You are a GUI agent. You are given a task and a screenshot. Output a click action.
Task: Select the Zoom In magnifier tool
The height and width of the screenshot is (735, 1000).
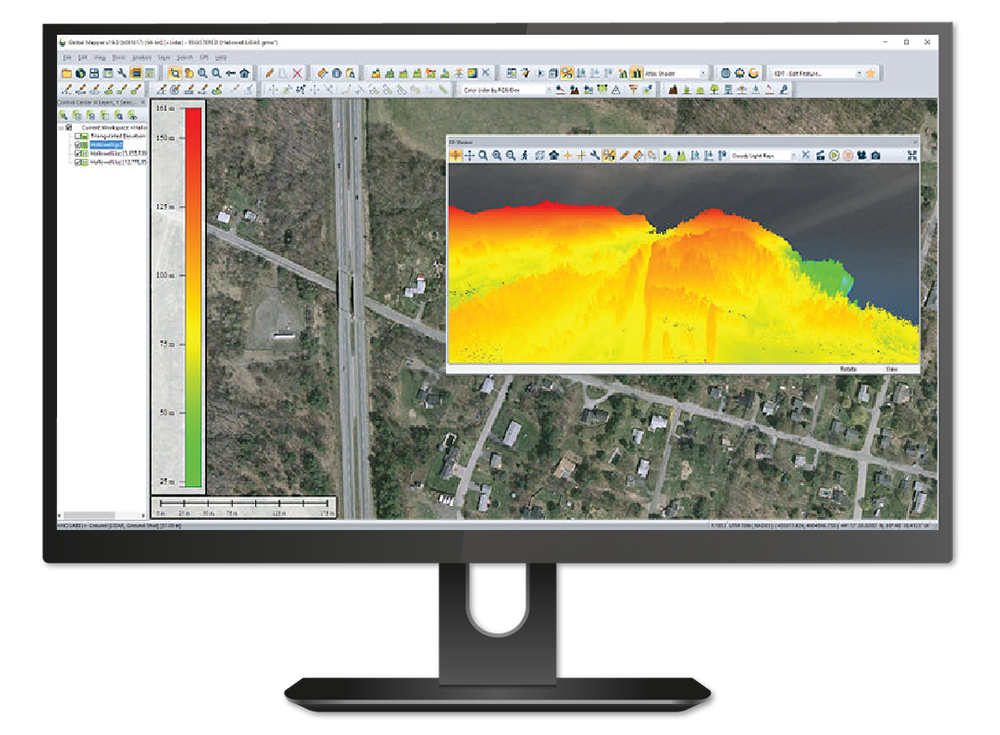202,72
